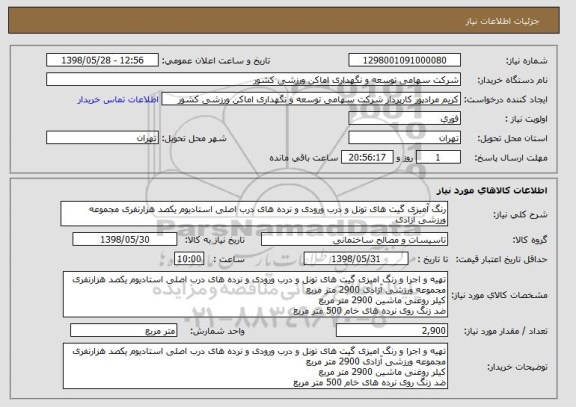Click the price validity date 1398/05/31
Screen dimensions: 576x407
point(356,259)
